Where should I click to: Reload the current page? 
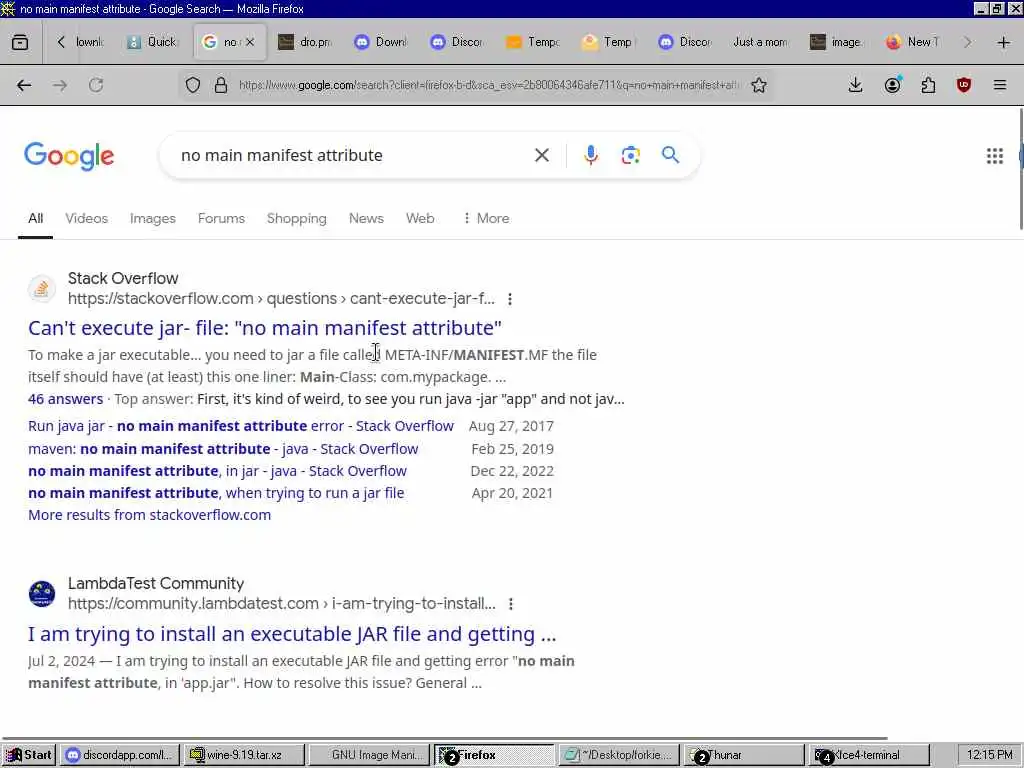point(96,85)
